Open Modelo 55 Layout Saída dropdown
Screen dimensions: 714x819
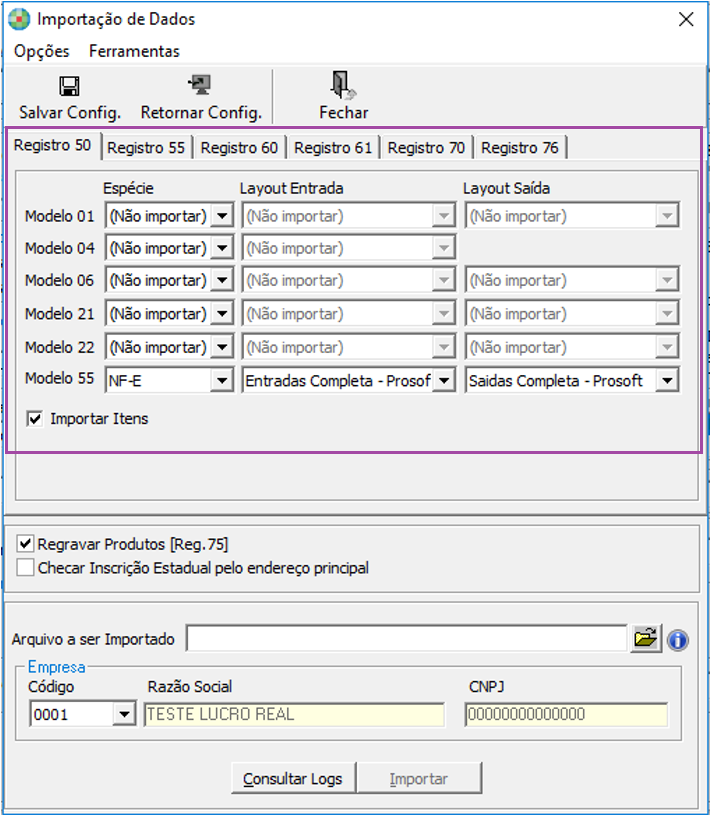[666, 381]
